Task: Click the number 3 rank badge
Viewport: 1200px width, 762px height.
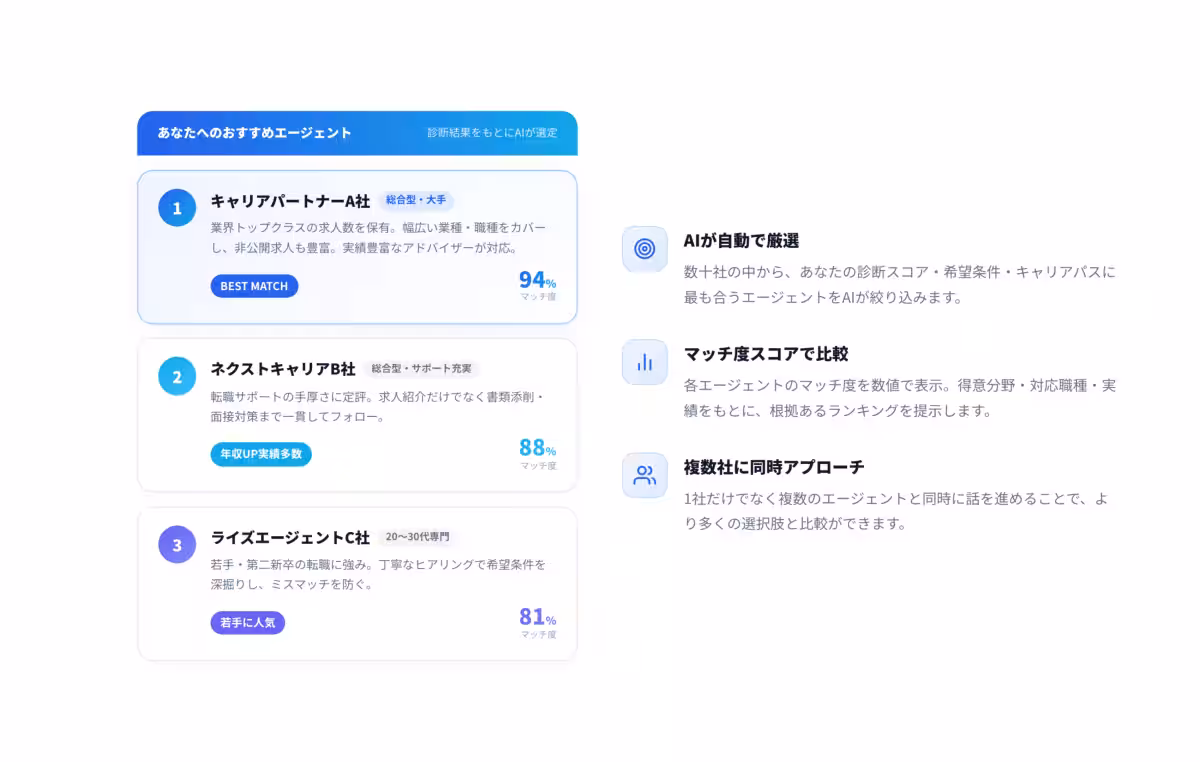Action: (177, 545)
